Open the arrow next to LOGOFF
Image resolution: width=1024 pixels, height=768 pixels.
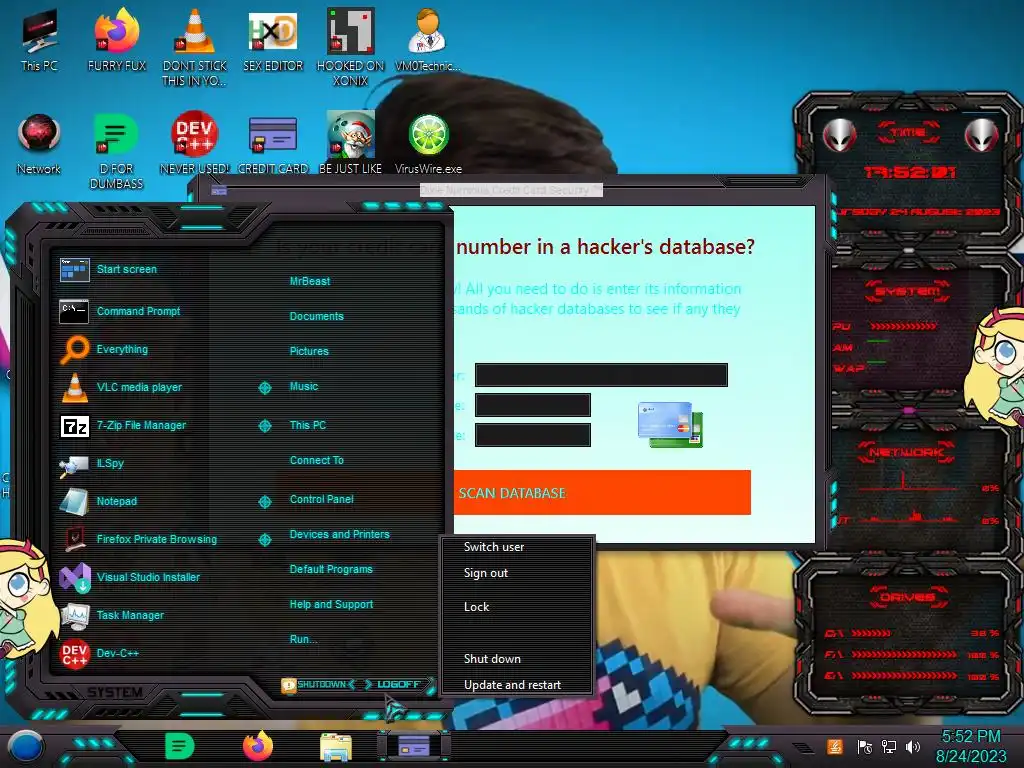click(x=368, y=684)
